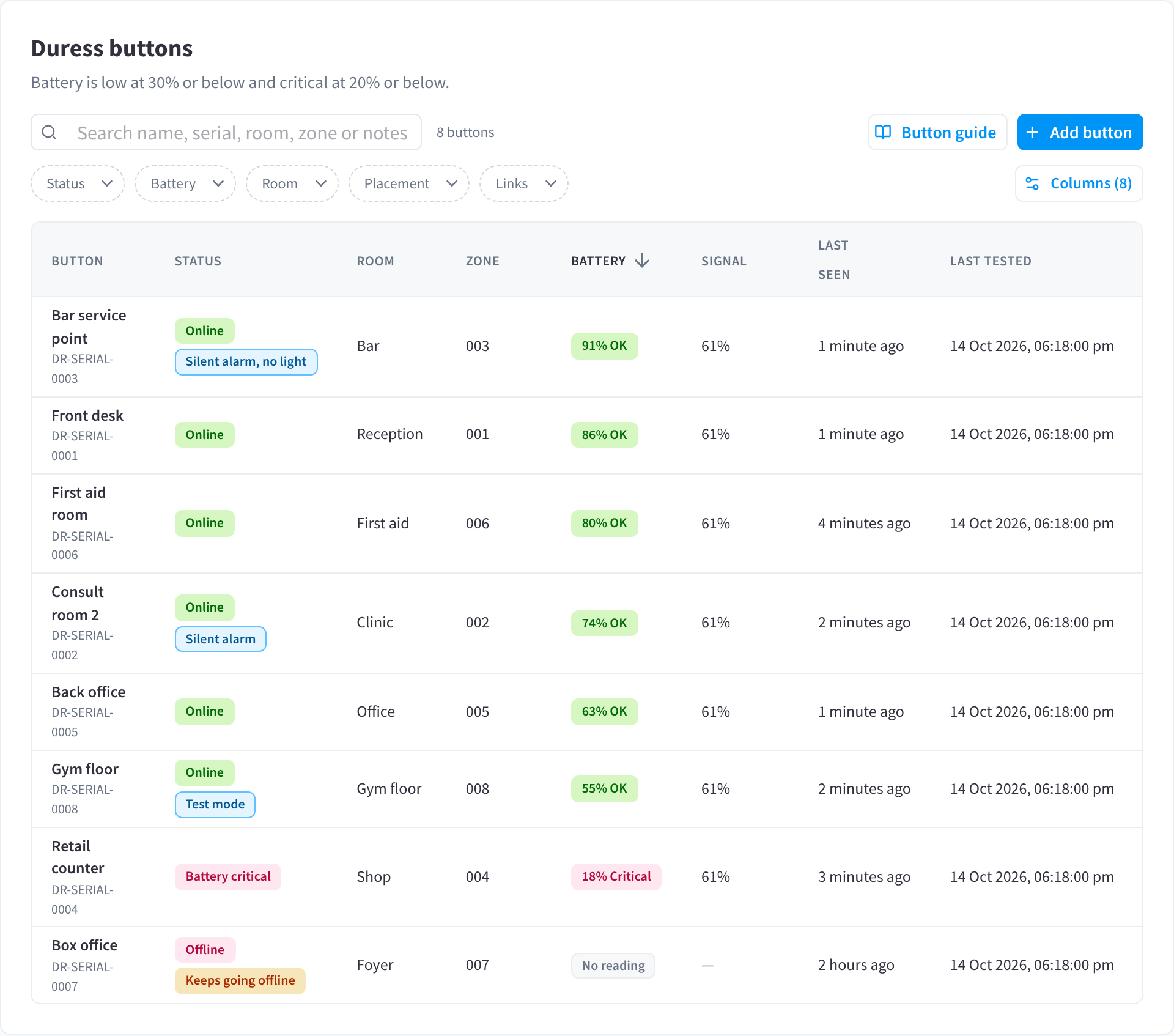Click the Battery column sort arrow
Image resolution: width=1174 pixels, height=1036 pixels.
tap(642, 261)
